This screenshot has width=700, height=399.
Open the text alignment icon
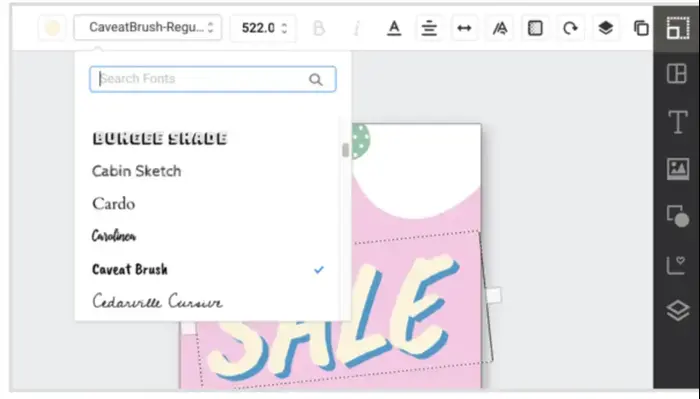pos(429,28)
